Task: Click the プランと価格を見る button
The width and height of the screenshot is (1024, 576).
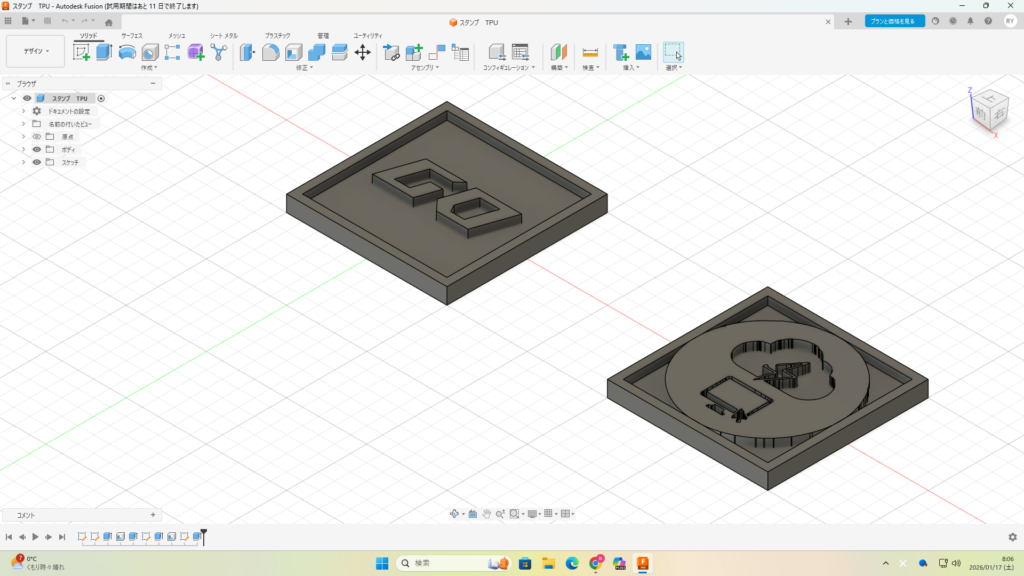Action: coord(895,21)
